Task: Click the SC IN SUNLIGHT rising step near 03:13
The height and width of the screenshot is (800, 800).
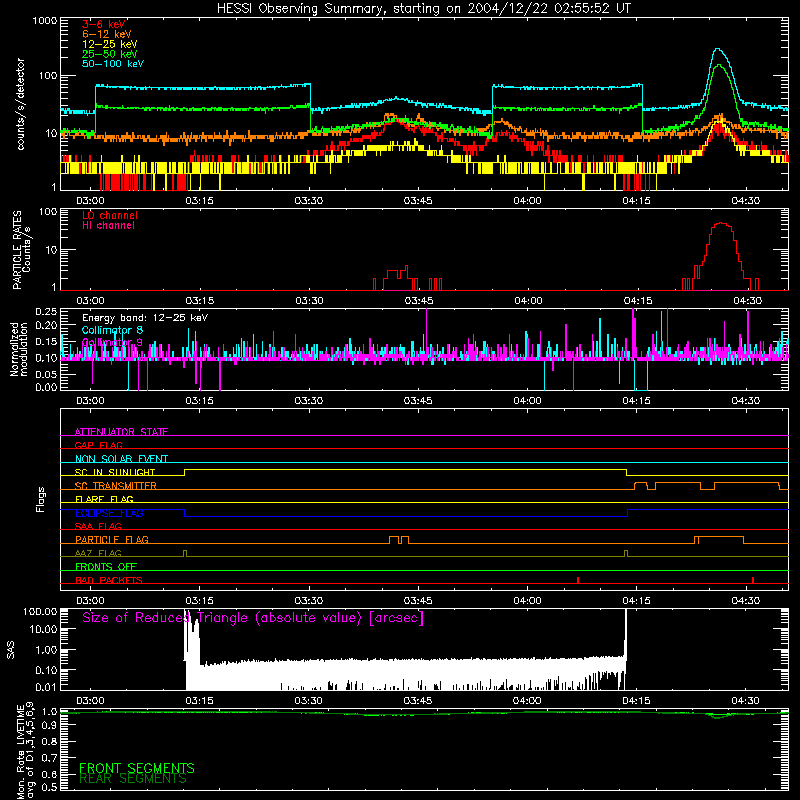Action: [x=185, y=472]
